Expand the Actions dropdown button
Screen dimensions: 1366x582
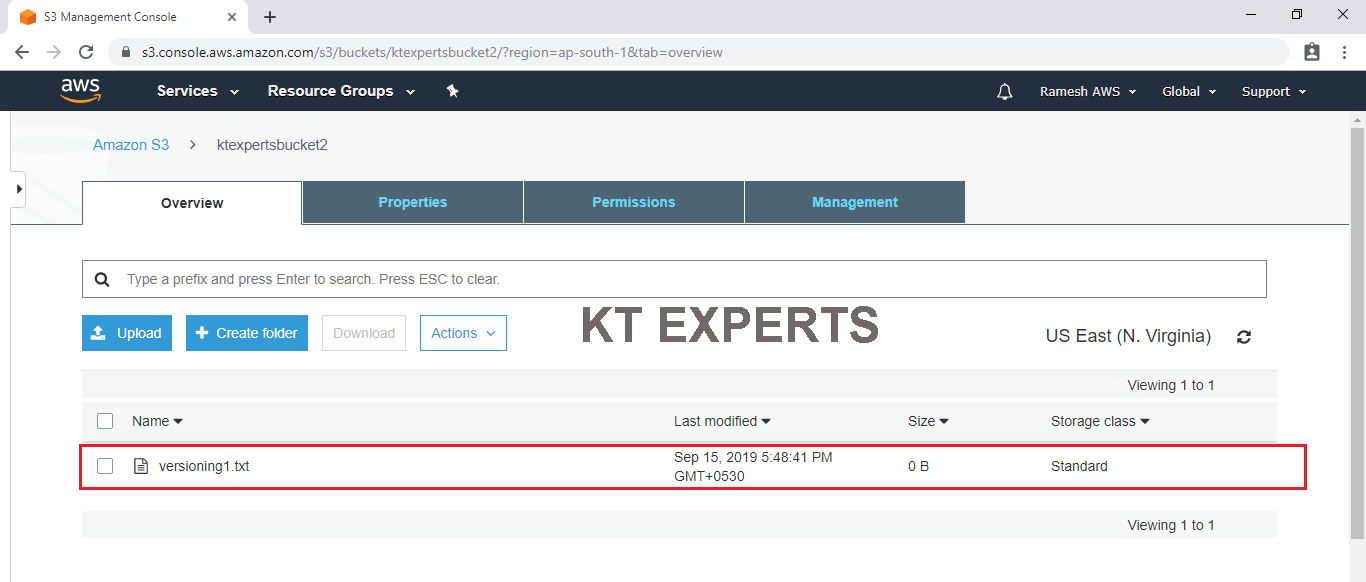click(x=463, y=333)
